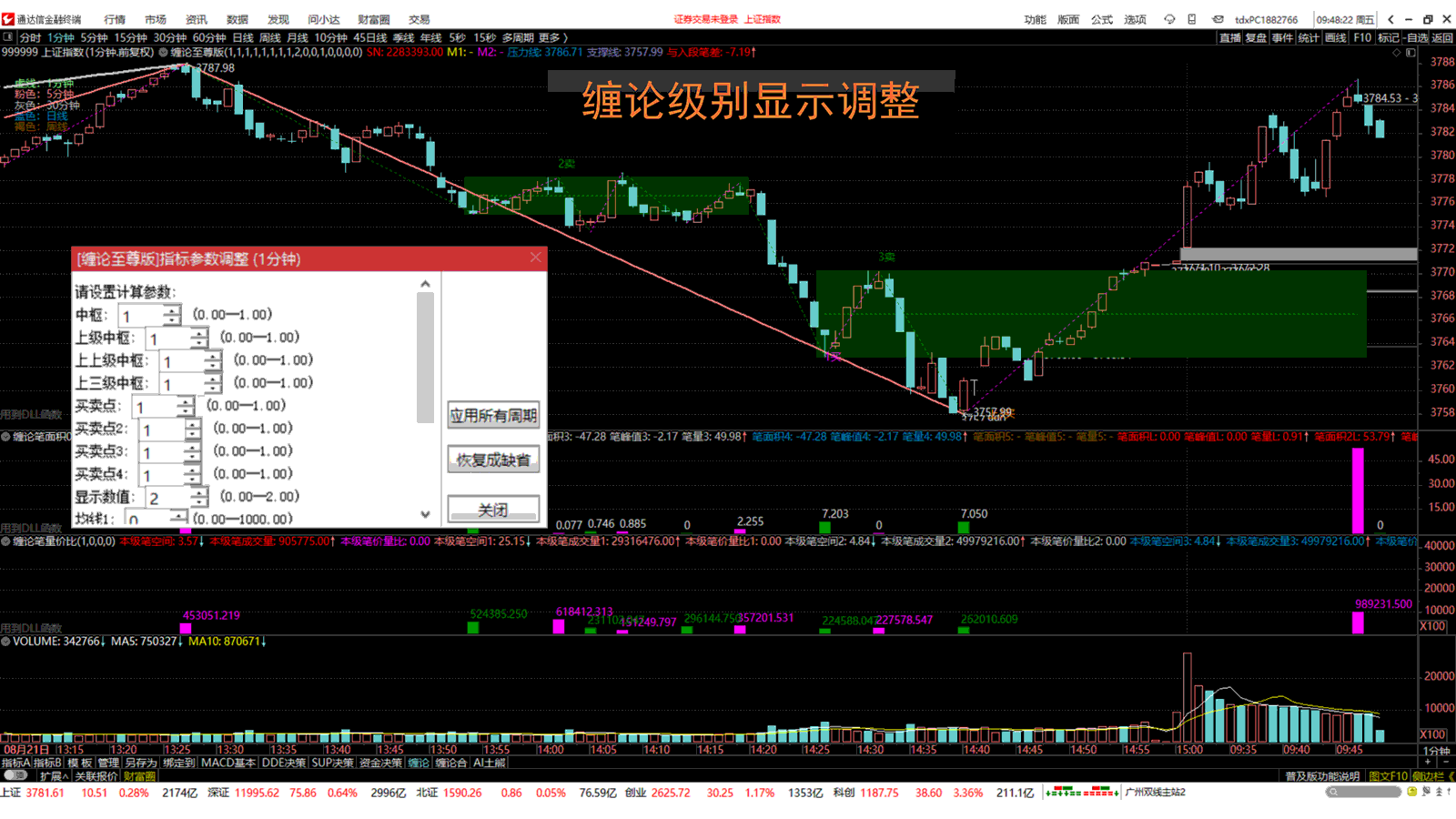Screen dimensions: 1456x819
Task: Open the 行情 menu
Action: [115, 19]
